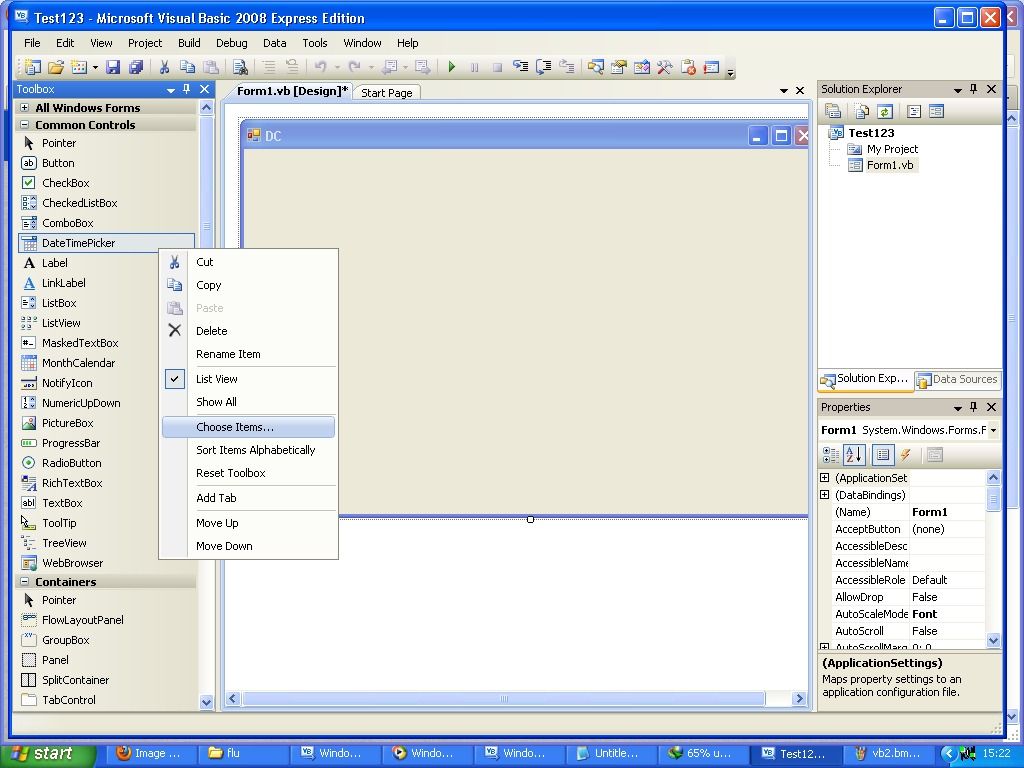Viewport: 1024px width, 768px height.
Task: Select the WebBrowser control in Toolbox
Action: pyautogui.click(x=106, y=563)
